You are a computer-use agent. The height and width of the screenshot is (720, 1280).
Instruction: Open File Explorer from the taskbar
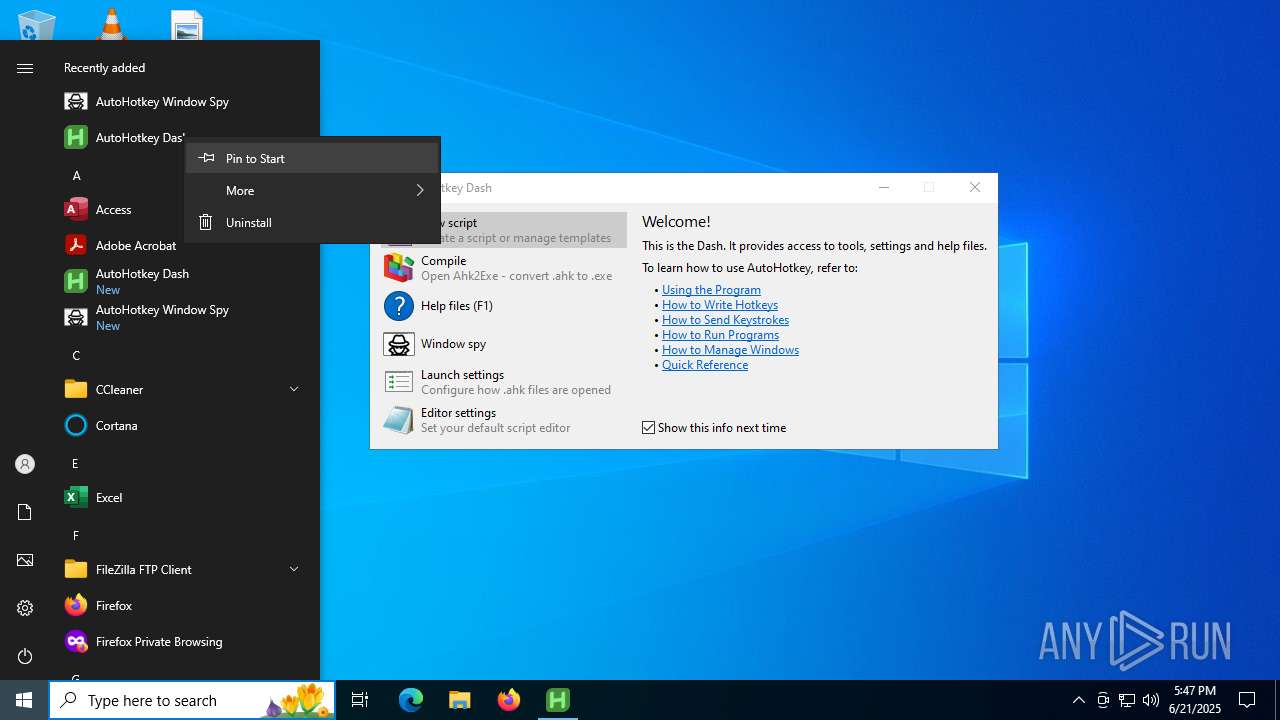coord(460,700)
